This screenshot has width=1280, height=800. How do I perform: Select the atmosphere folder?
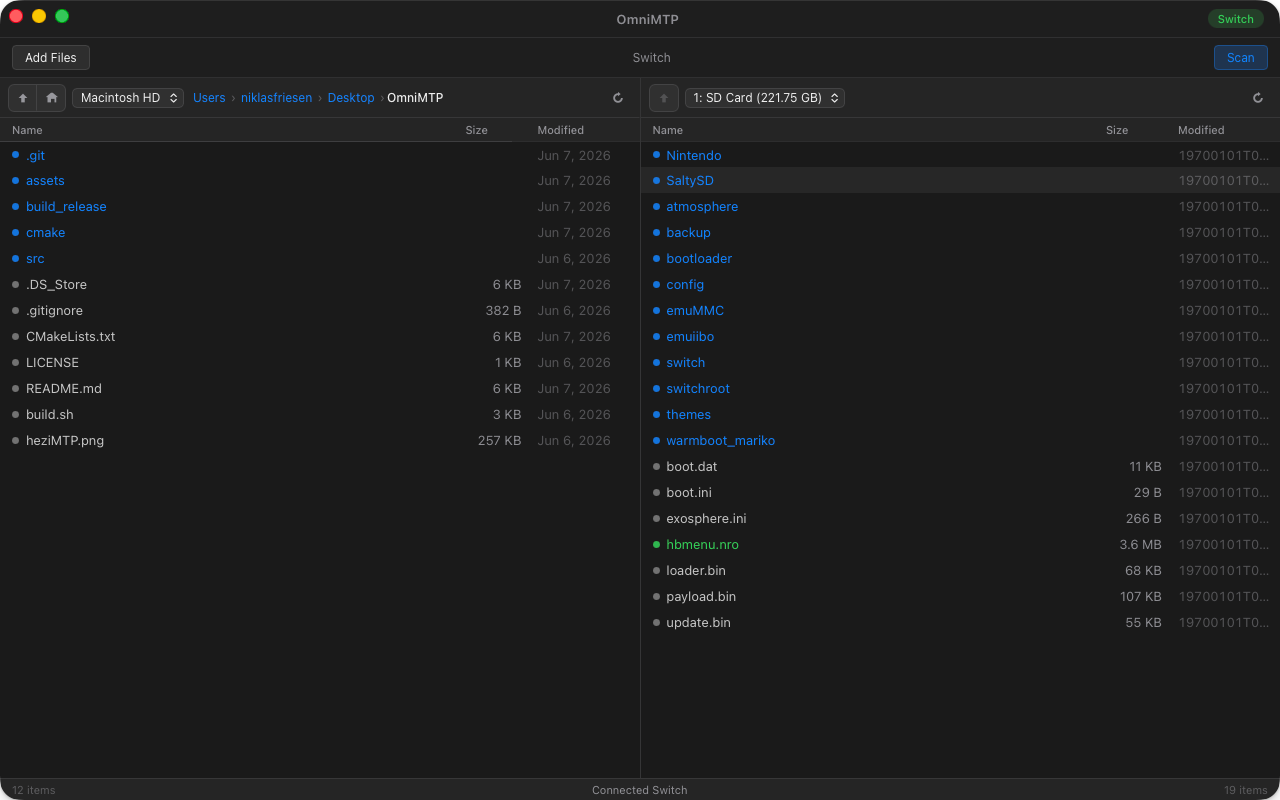(960, 207)
